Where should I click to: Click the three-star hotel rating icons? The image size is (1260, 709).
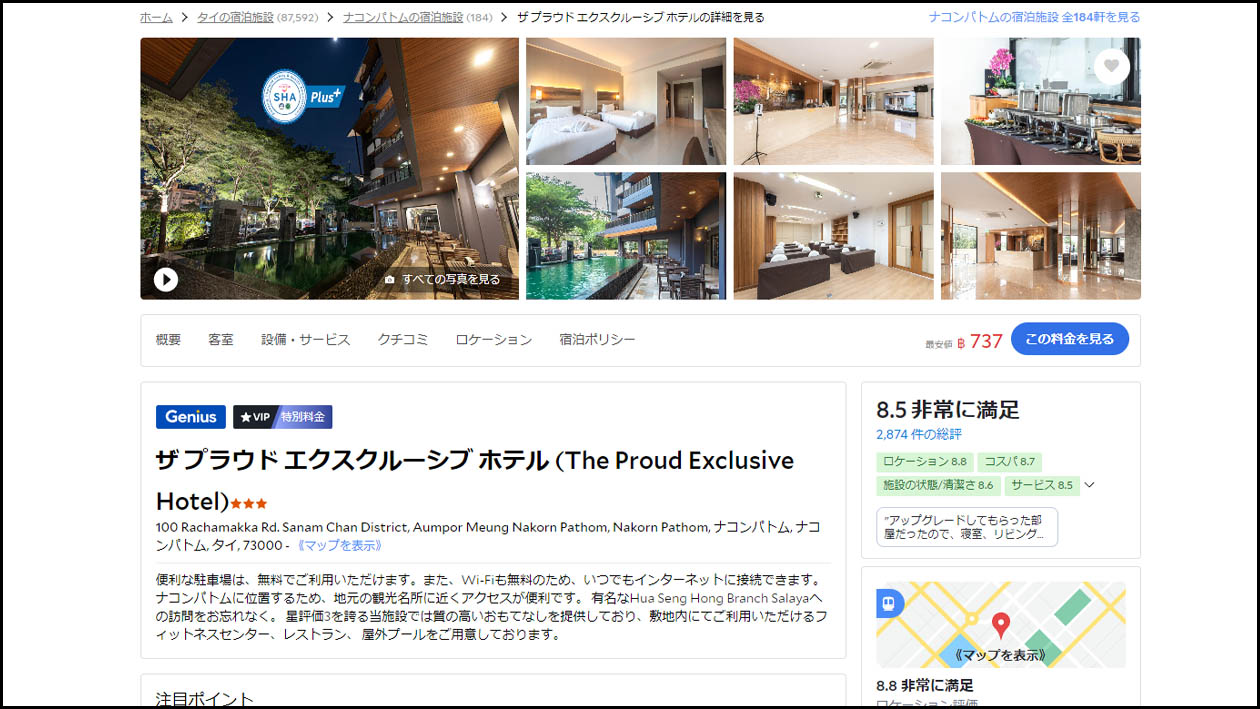(x=249, y=503)
